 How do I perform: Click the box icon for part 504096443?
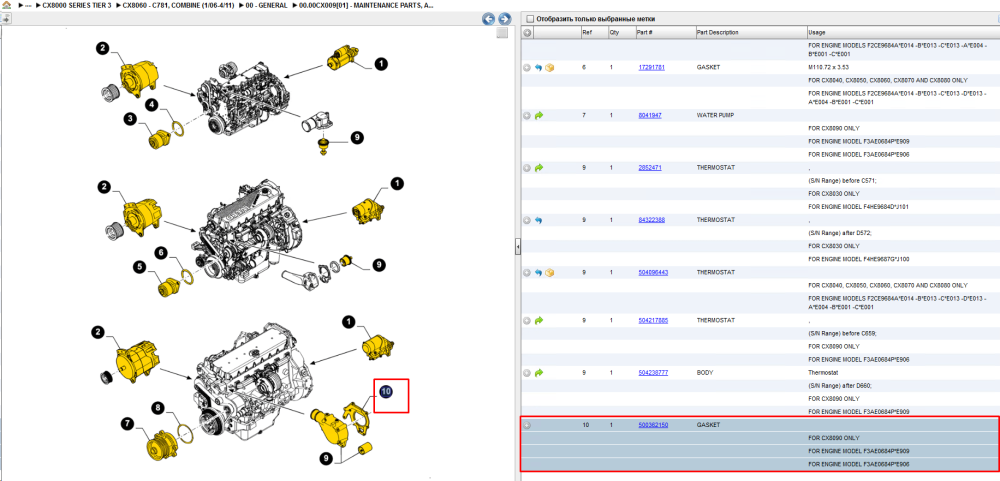pos(549,272)
